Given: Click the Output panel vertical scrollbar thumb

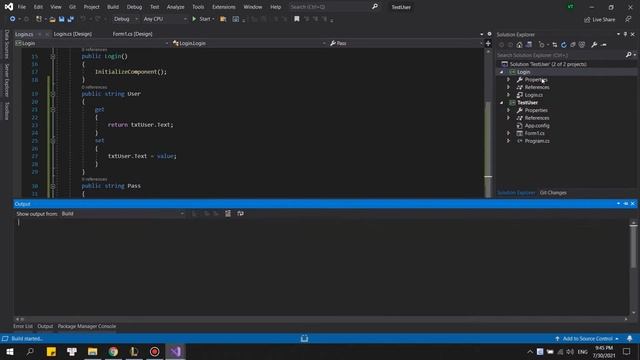Looking at the screenshot, I should [633, 247].
